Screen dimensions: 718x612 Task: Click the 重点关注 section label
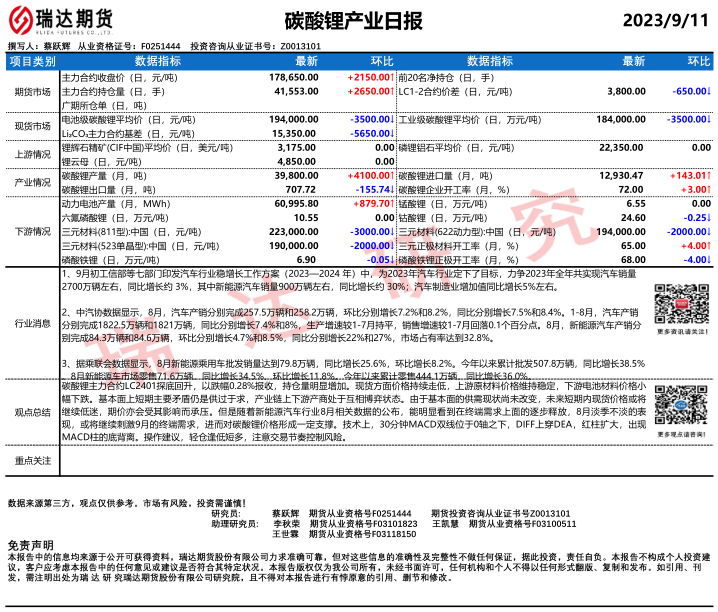(32, 460)
